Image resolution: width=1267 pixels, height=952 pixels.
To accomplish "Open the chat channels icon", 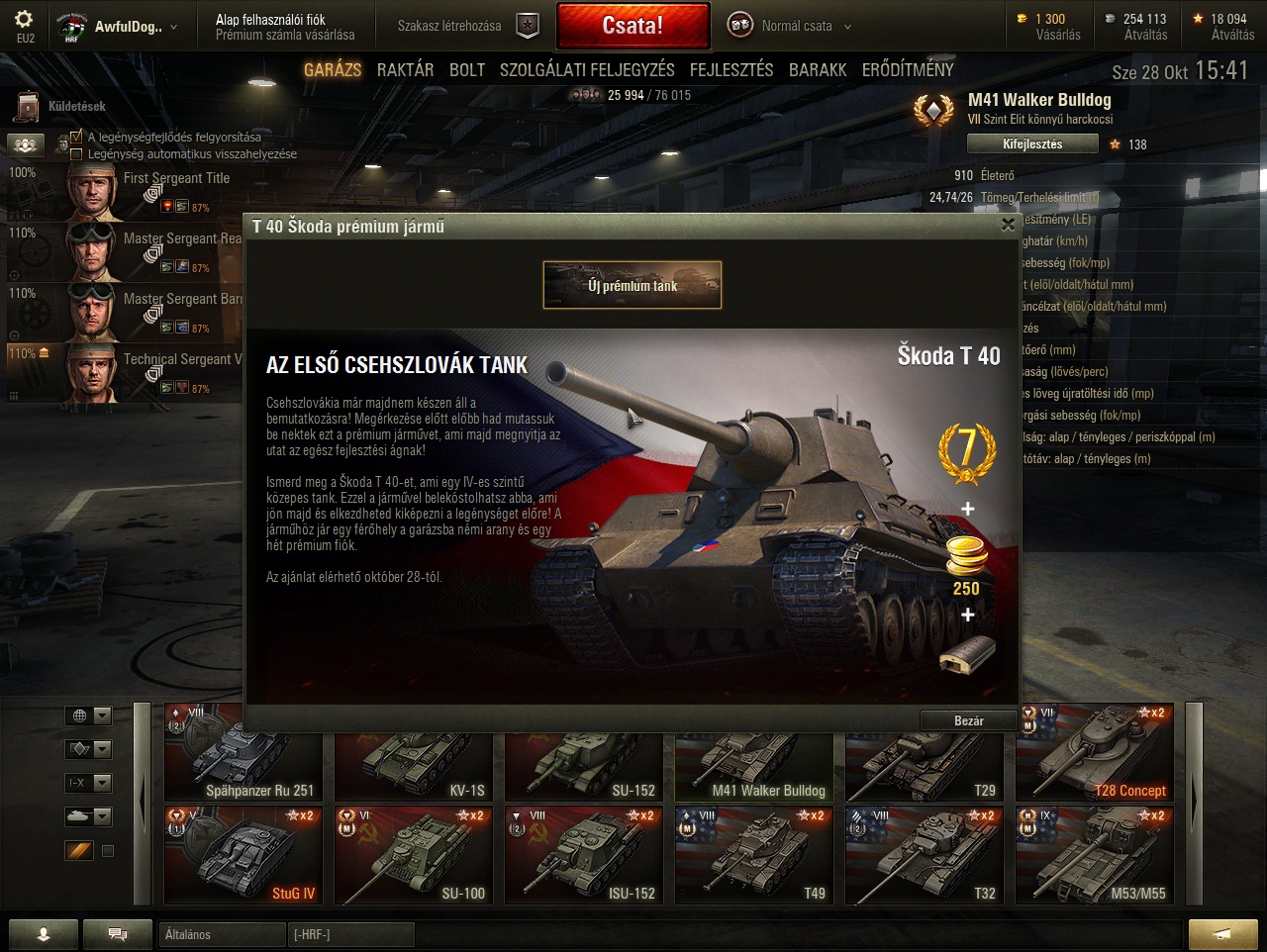I will point(118,933).
